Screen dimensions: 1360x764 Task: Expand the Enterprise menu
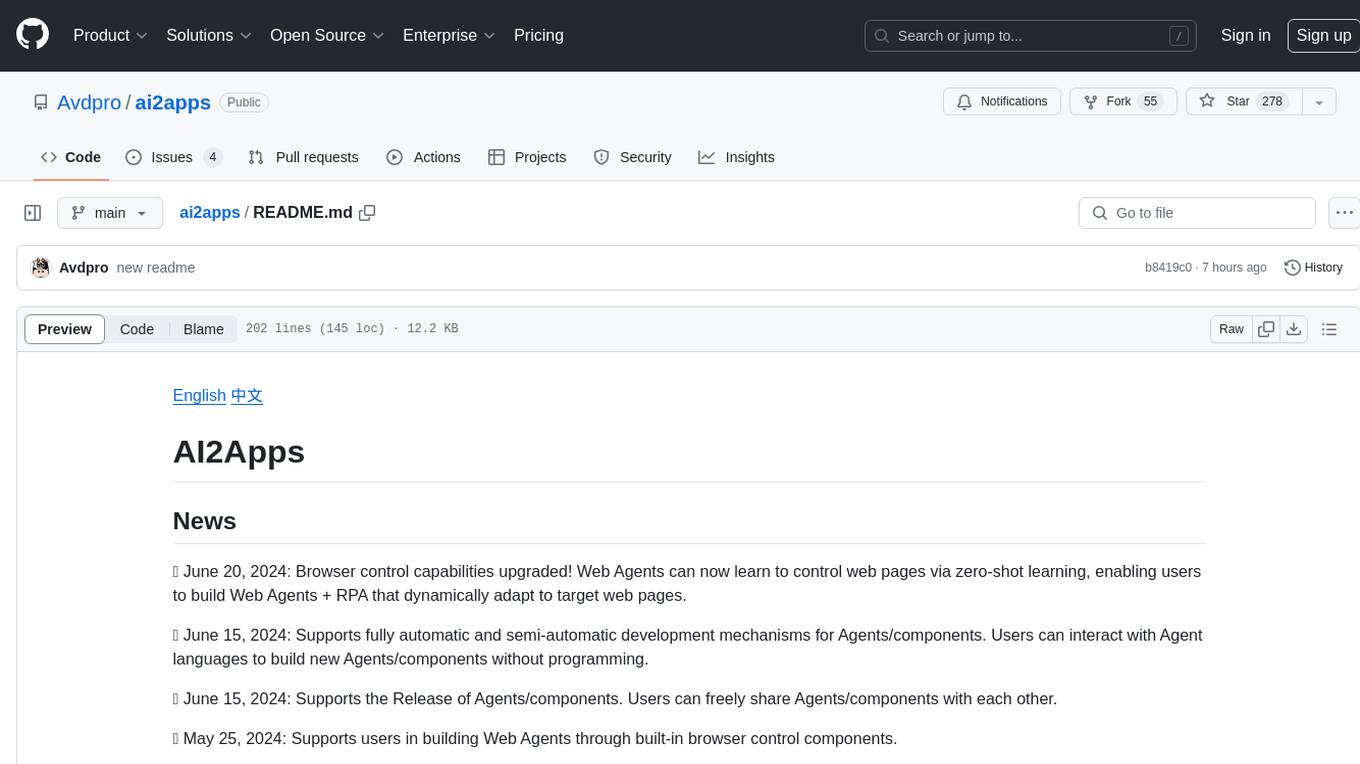pyautogui.click(x=449, y=35)
